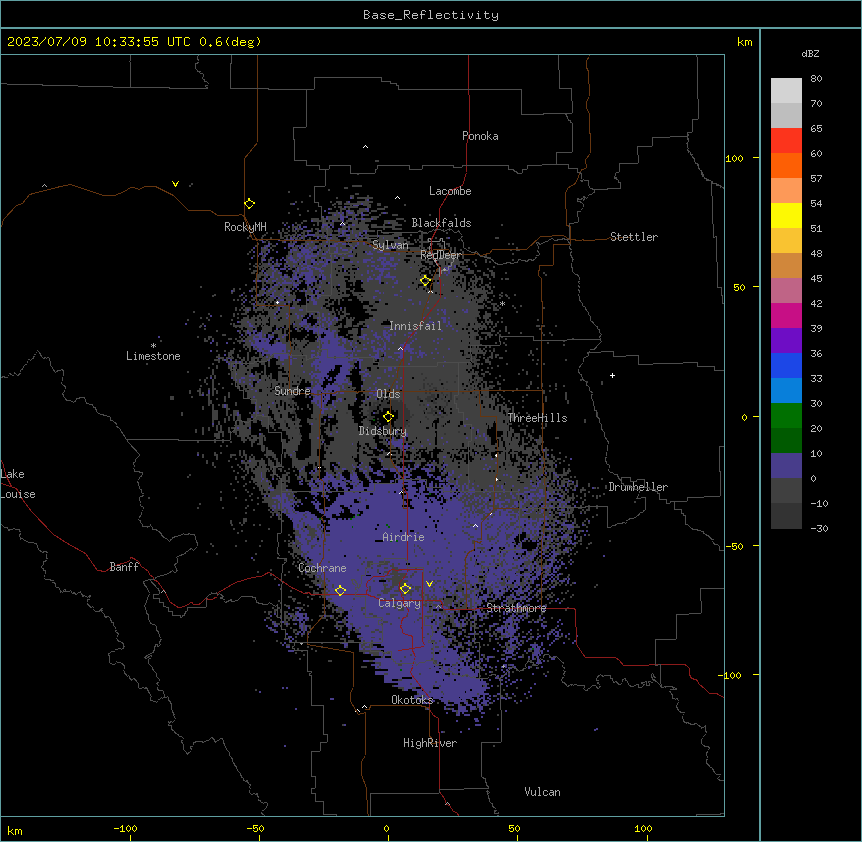The height and width of the screenshot is (842, 862).
Task: Select the Drumheller city label
Action: (638, 487)
